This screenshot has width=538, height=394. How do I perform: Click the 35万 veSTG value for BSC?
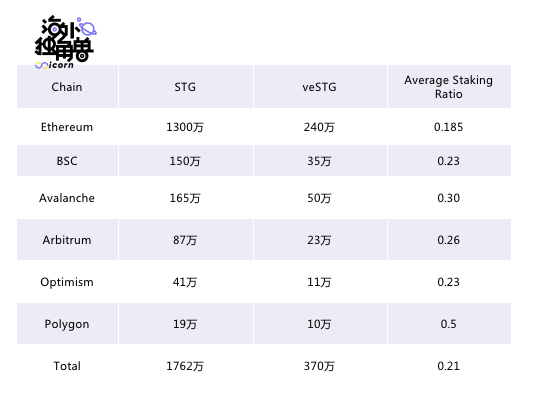coord(319,161)
